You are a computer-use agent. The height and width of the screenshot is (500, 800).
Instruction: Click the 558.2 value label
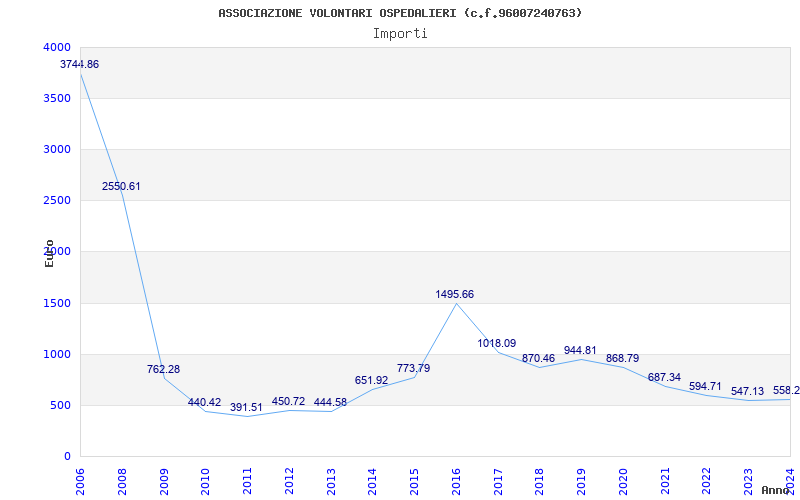click(x=786, y=390)
